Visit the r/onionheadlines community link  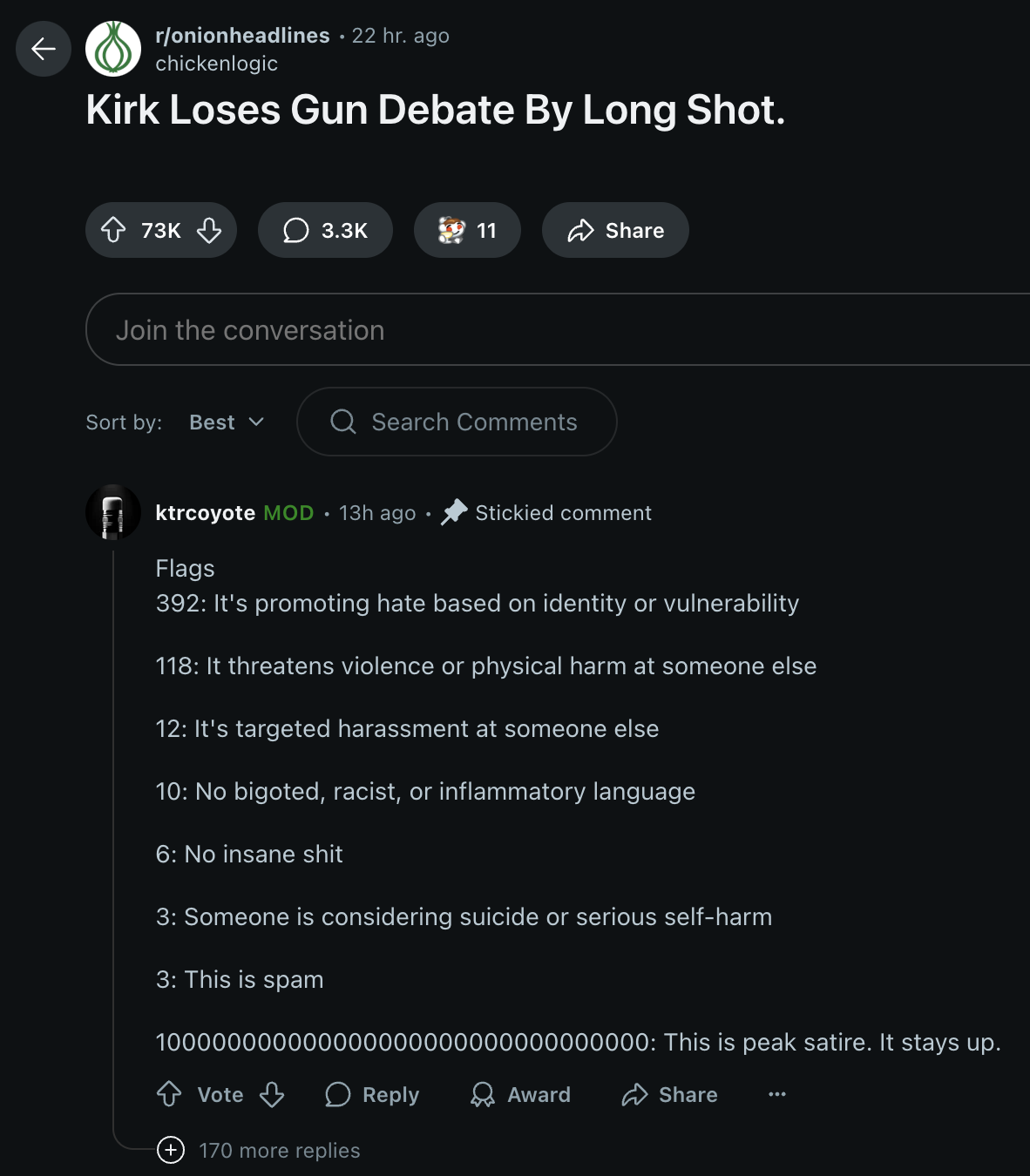pyautogui.click(x=242, y=36)
